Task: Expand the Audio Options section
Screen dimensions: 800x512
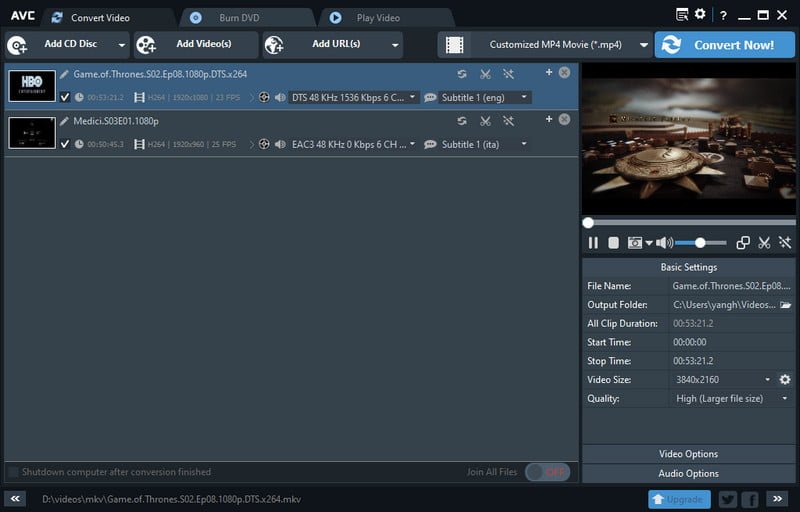Action: coord(688,473)
